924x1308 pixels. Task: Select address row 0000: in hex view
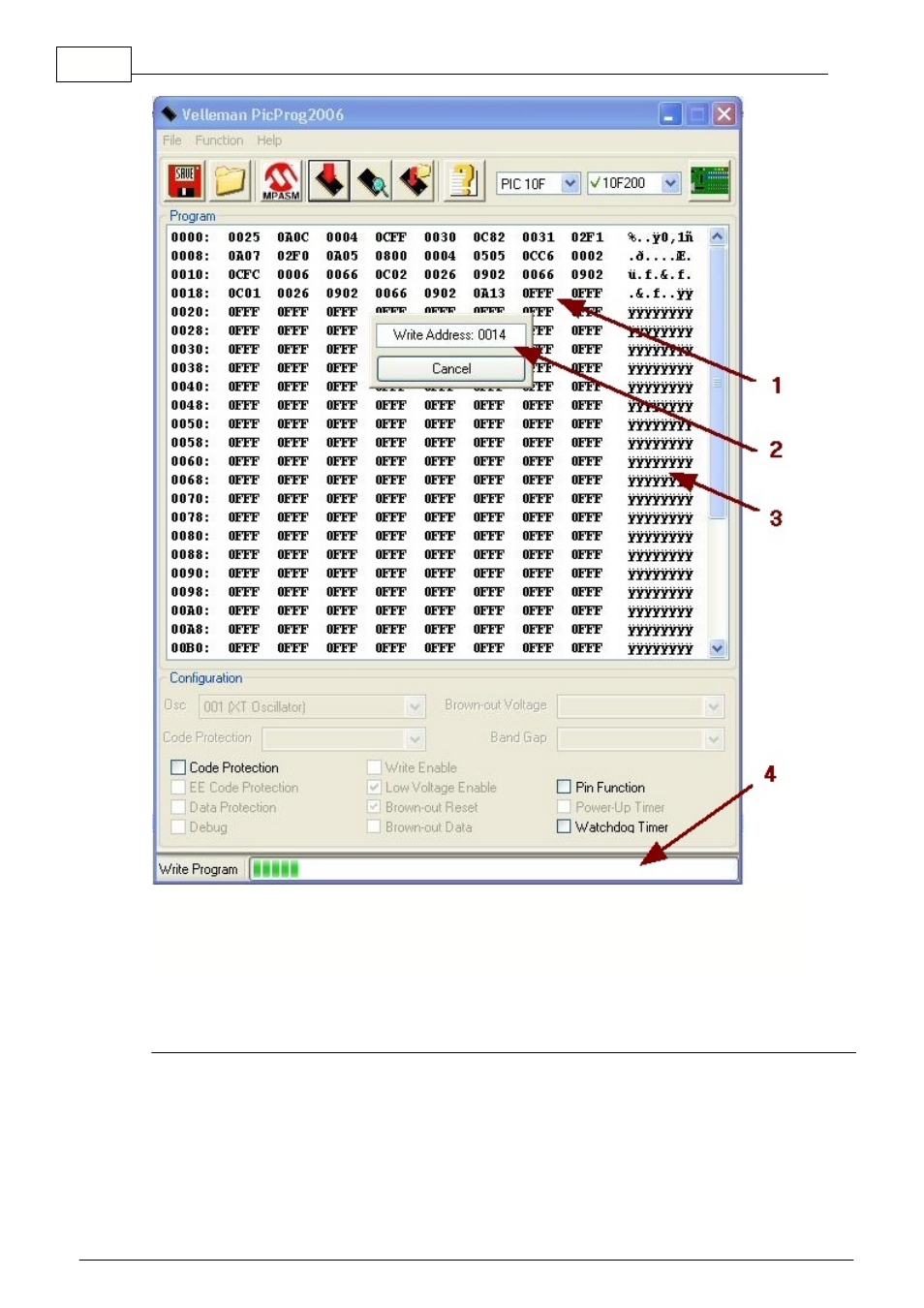(190, 237)
